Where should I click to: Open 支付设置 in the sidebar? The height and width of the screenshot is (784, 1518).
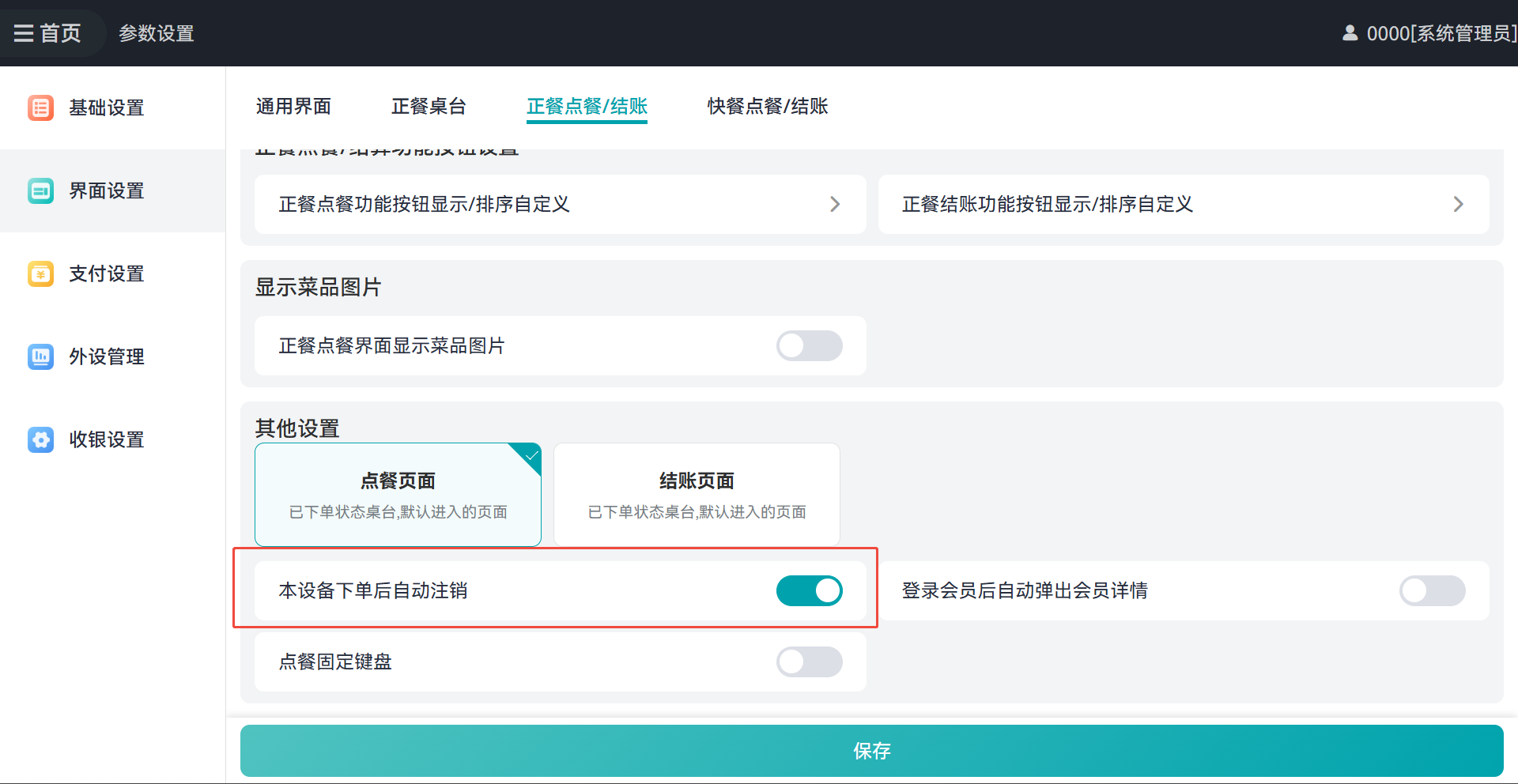coord(112,273)
